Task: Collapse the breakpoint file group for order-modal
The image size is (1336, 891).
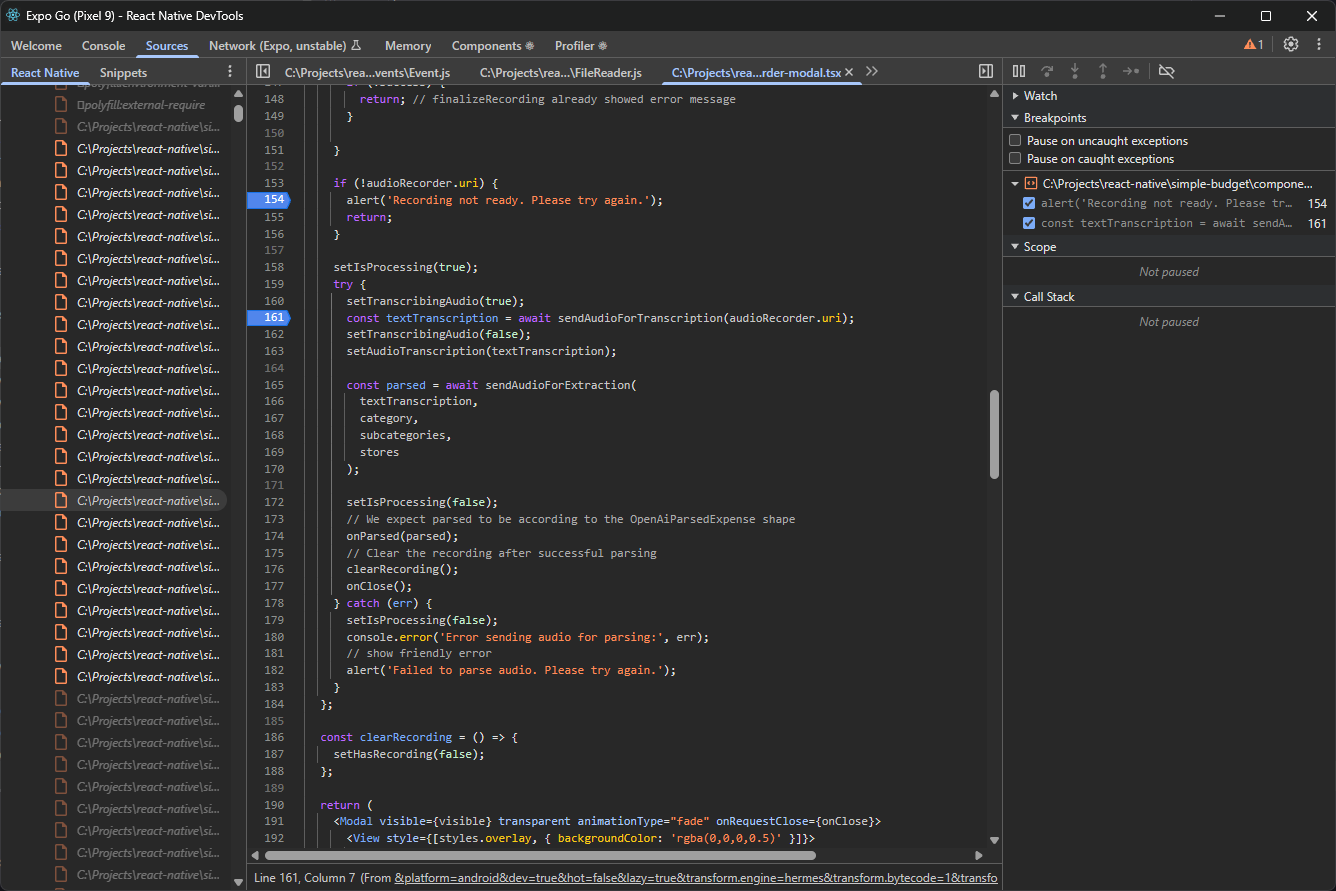Action: click(x=1014, y=183)
